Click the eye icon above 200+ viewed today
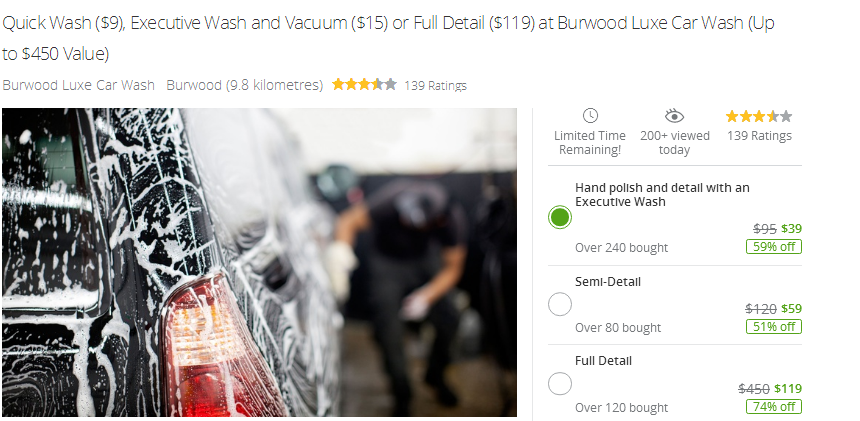The height and width of the screenshot is (421, 860). [x=675, y=116]
